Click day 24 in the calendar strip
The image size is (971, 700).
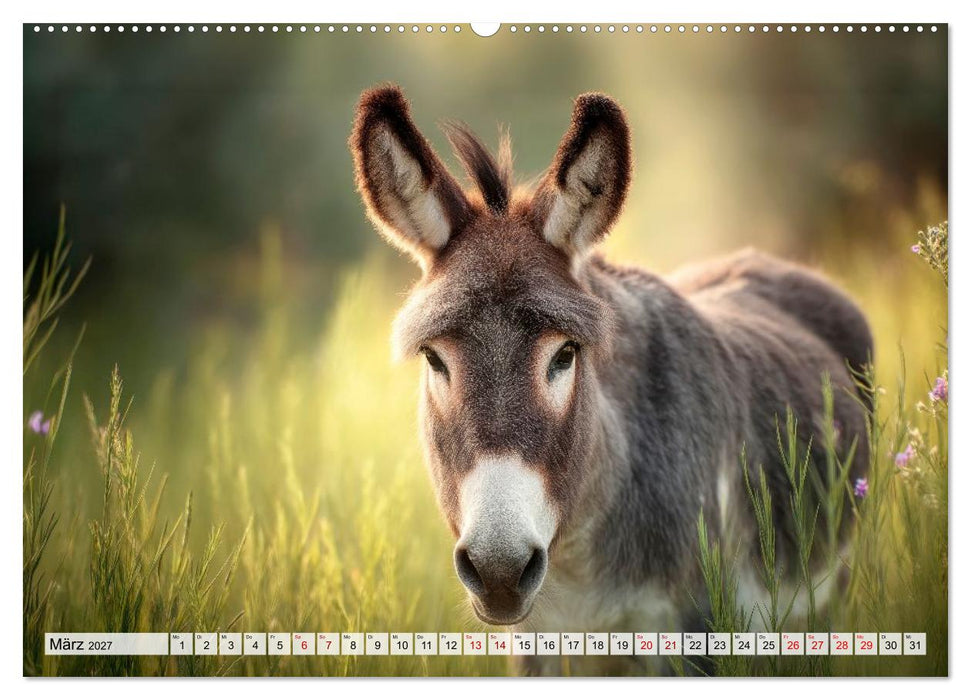pyautogui.click(x=744, y=644)
